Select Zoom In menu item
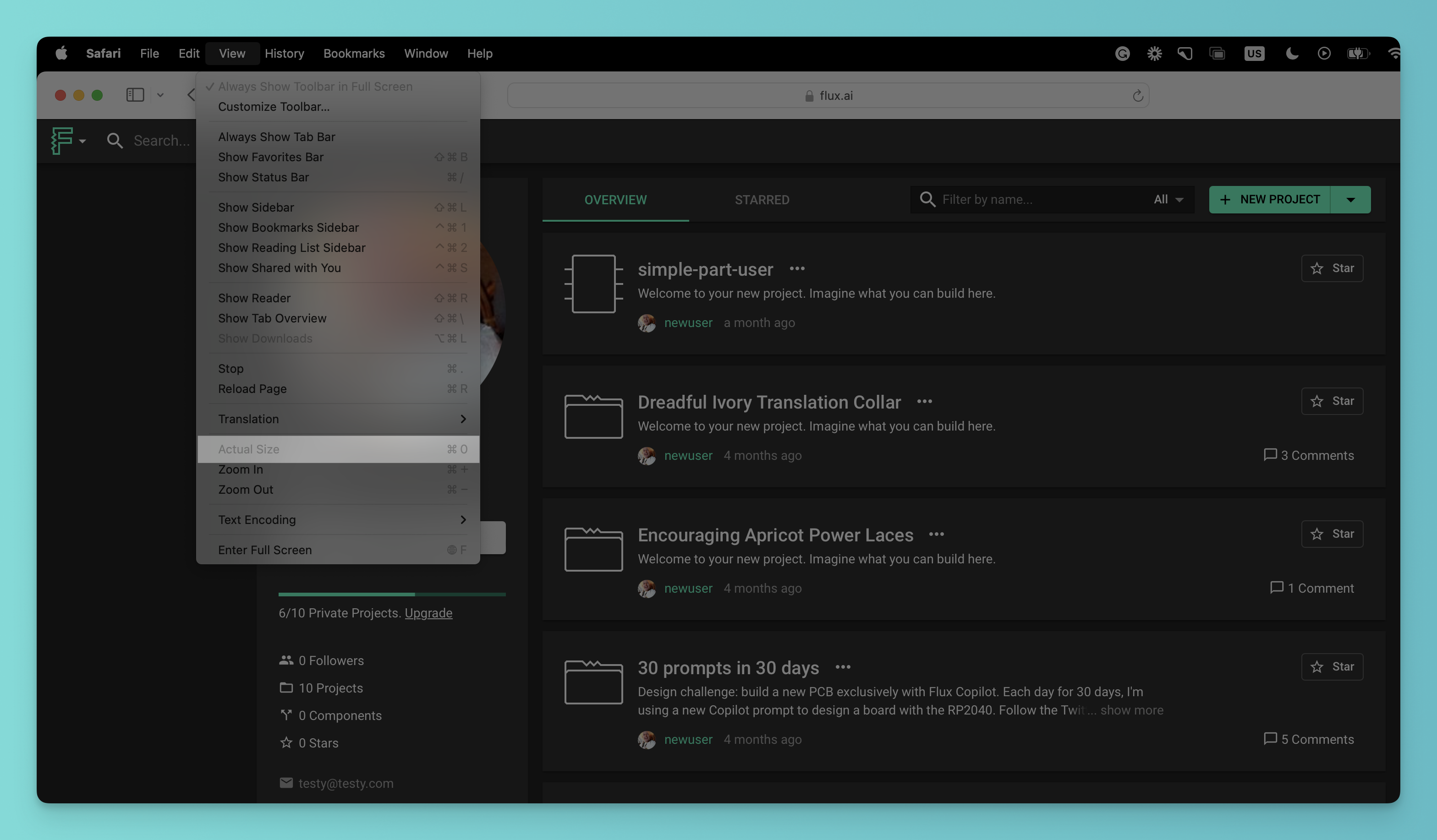The width and height of the screenshot is (1437, 840). 338,469
